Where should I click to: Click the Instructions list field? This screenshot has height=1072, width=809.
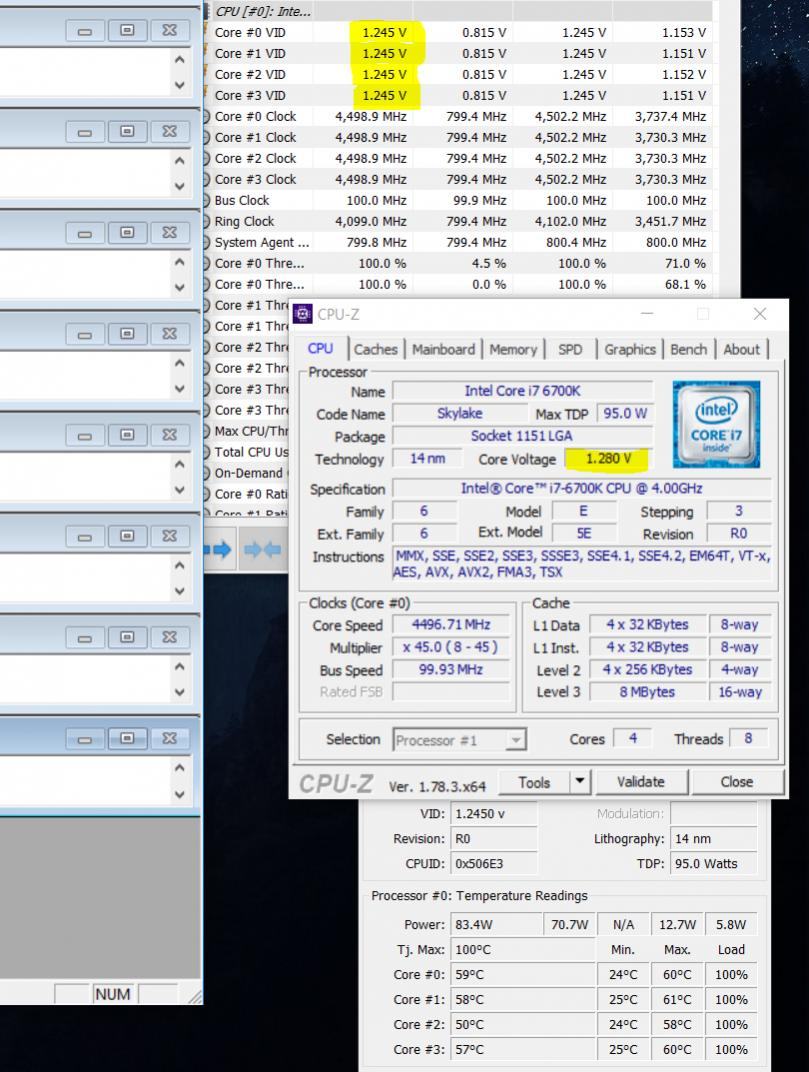[x=582, y=564]
